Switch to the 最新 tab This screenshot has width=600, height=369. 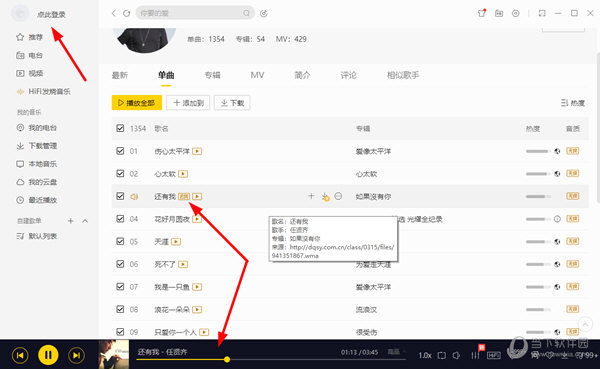coord(120,75)
